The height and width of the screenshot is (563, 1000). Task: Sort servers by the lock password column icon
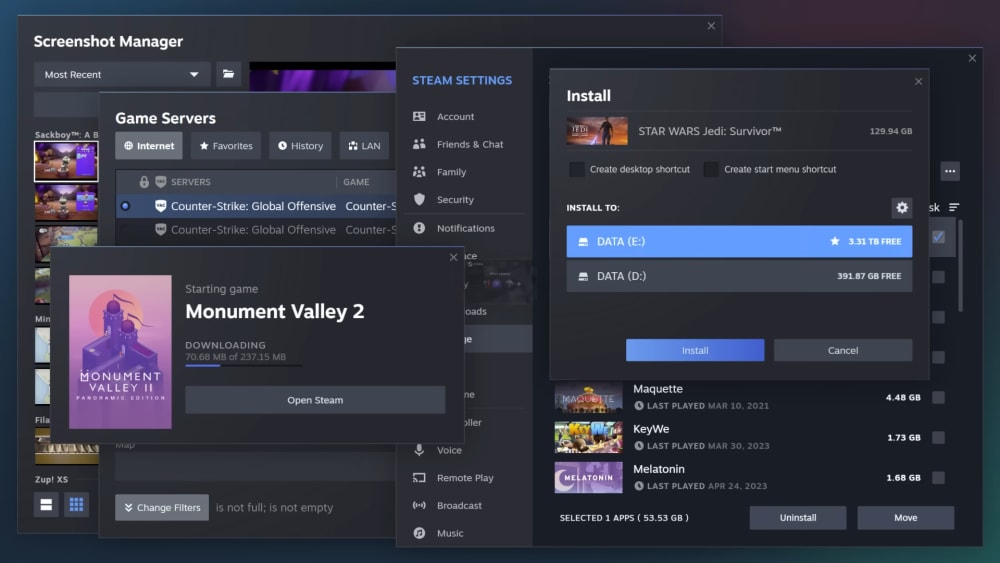point(144,182)
